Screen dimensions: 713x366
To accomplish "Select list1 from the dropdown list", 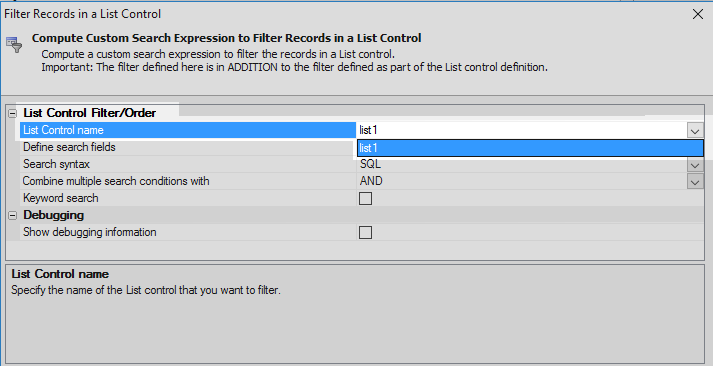I will coord(530,148).
